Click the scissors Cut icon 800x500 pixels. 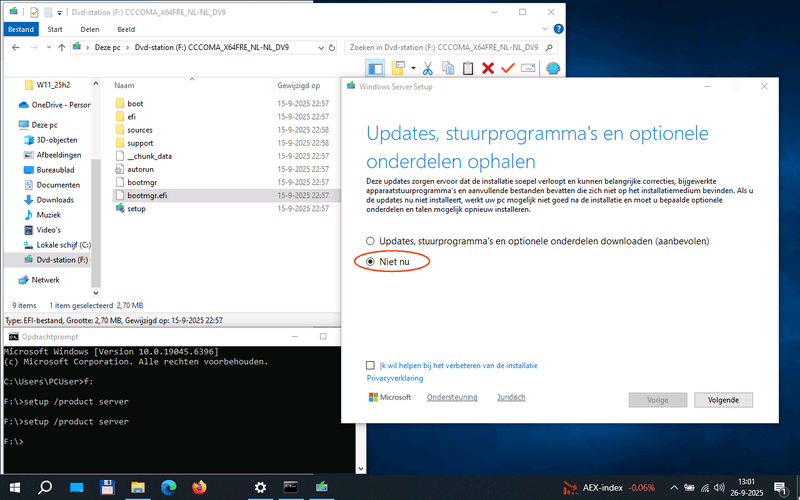coord(428,68)
